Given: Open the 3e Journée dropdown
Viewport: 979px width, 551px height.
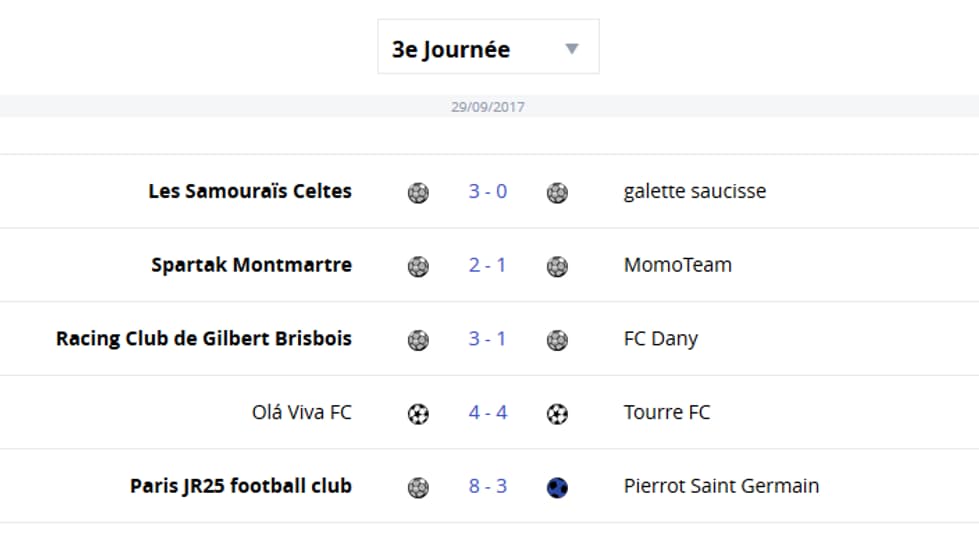Looking at the screenshot, I should 488,47.
